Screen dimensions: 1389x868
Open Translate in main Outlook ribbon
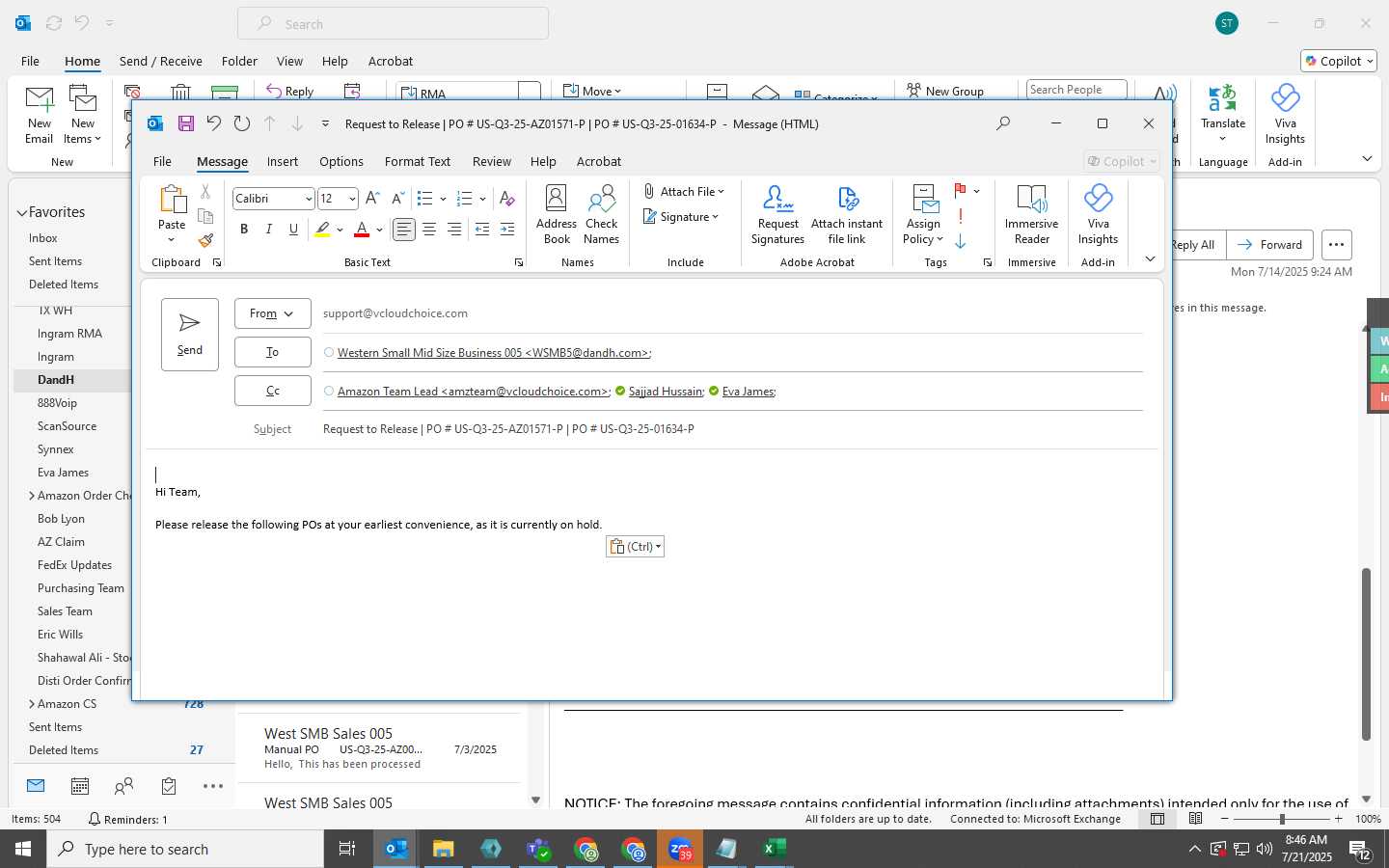pyautogui.click(x=1223, y=115)
